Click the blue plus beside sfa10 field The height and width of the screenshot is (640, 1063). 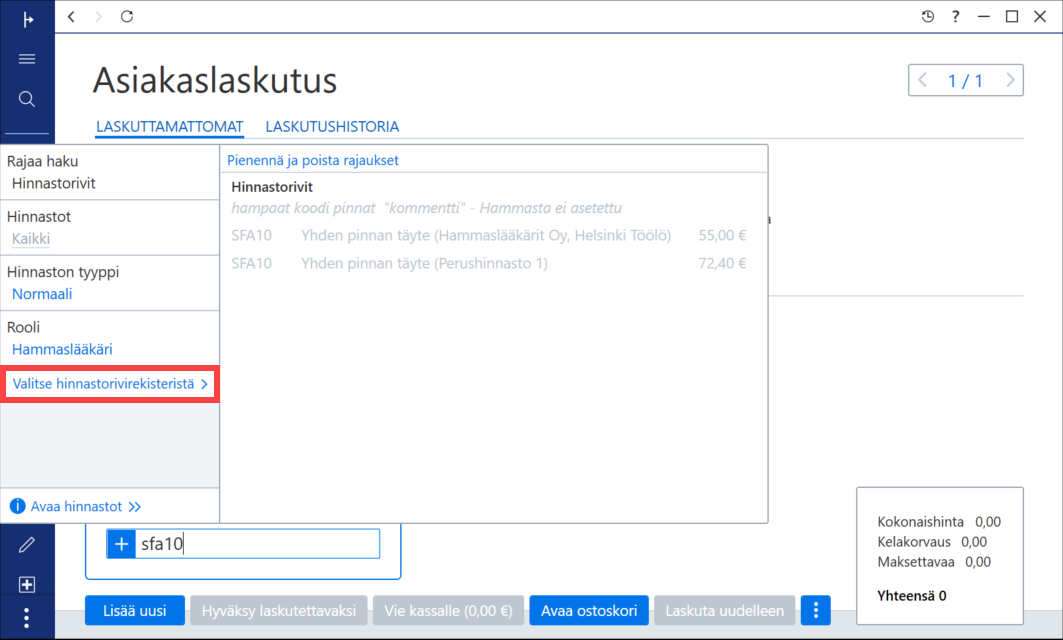[x=121, y=544]
